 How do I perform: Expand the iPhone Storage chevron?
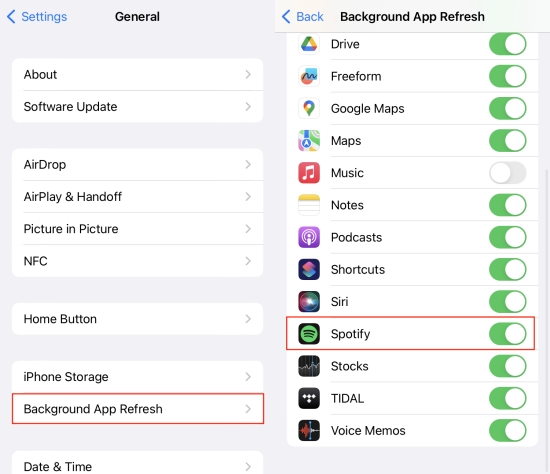(x=248, y=377)
